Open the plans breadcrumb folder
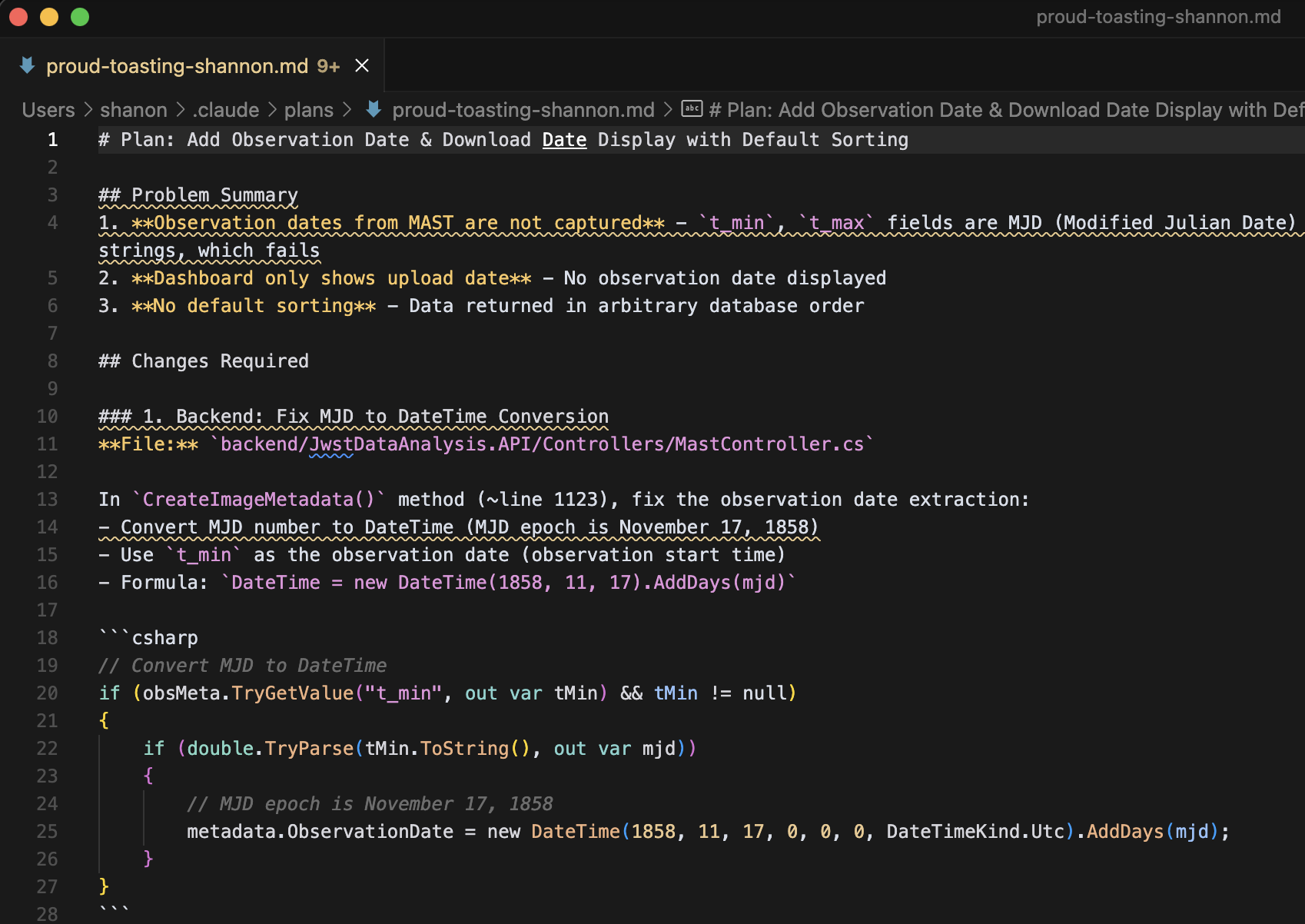Image resolution: width=1305 pixels, height=924 pixels. [309, 110]
